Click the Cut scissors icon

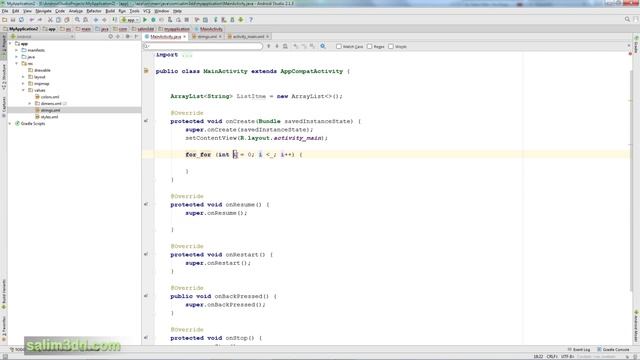coord(50,20)
